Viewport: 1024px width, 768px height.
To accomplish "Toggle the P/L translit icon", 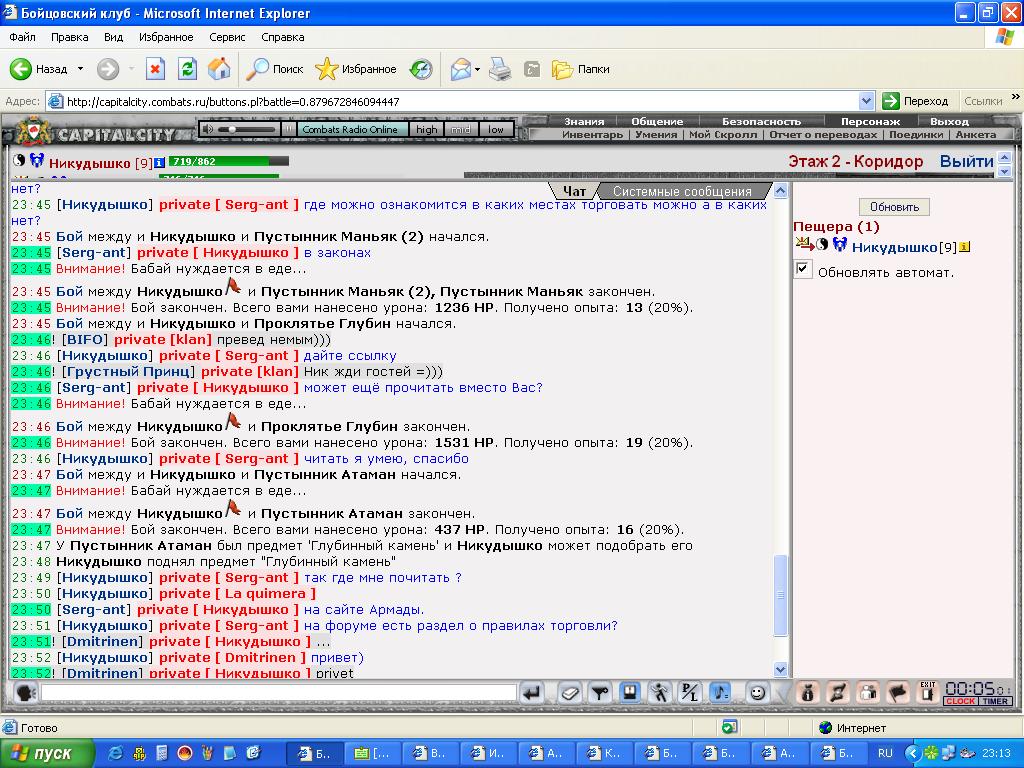I will click(690, 692).
